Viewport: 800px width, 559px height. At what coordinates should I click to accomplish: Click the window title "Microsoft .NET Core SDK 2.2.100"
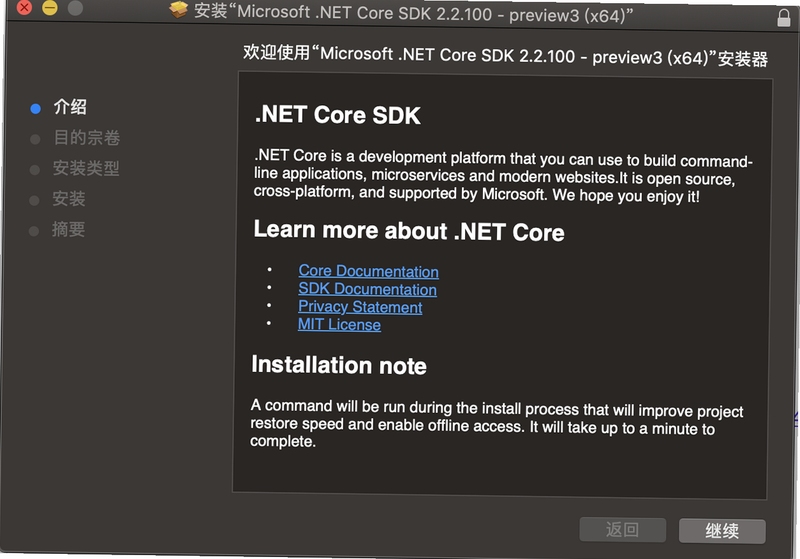pyautogui.click(x=413, y=13)
